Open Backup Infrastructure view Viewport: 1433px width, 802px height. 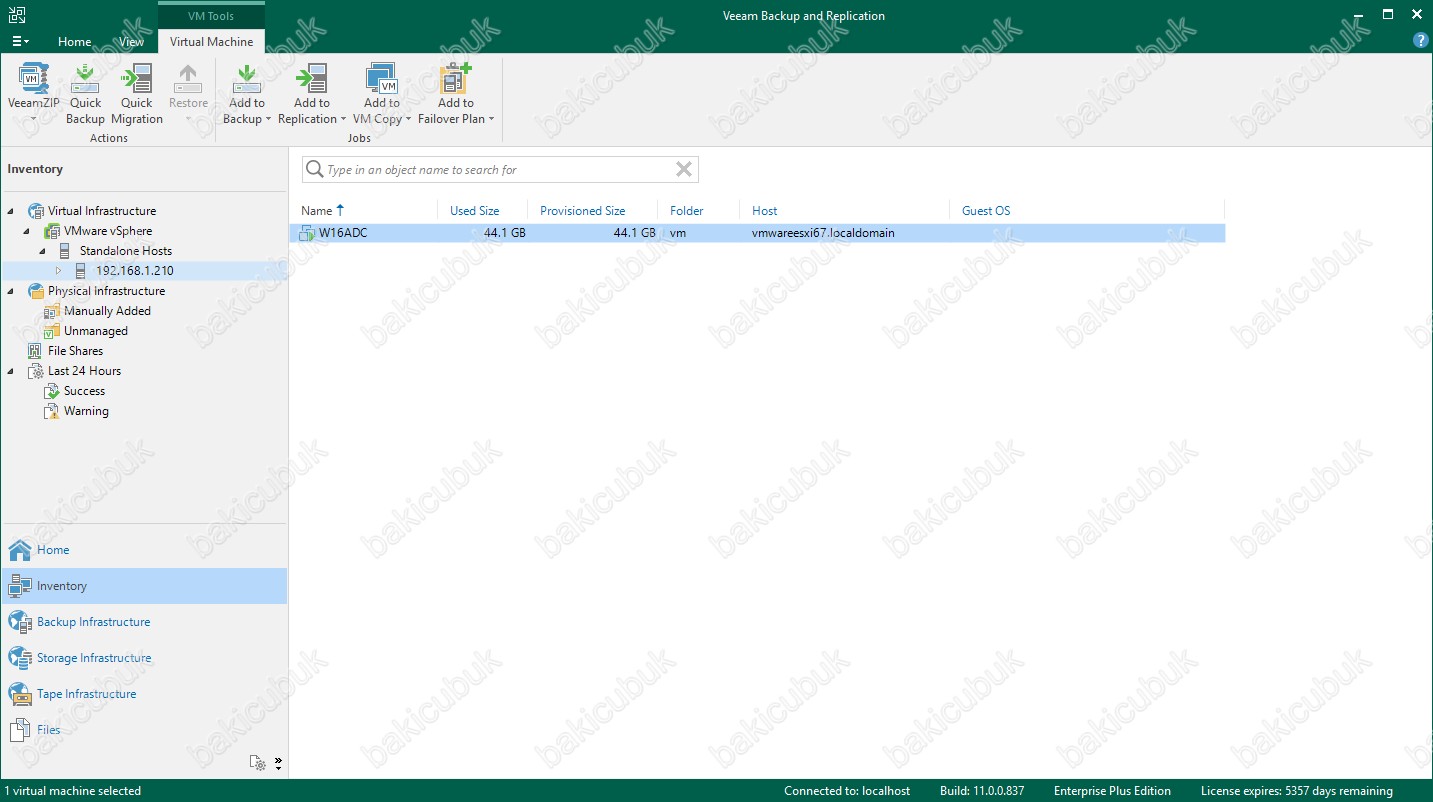point(144,622)
